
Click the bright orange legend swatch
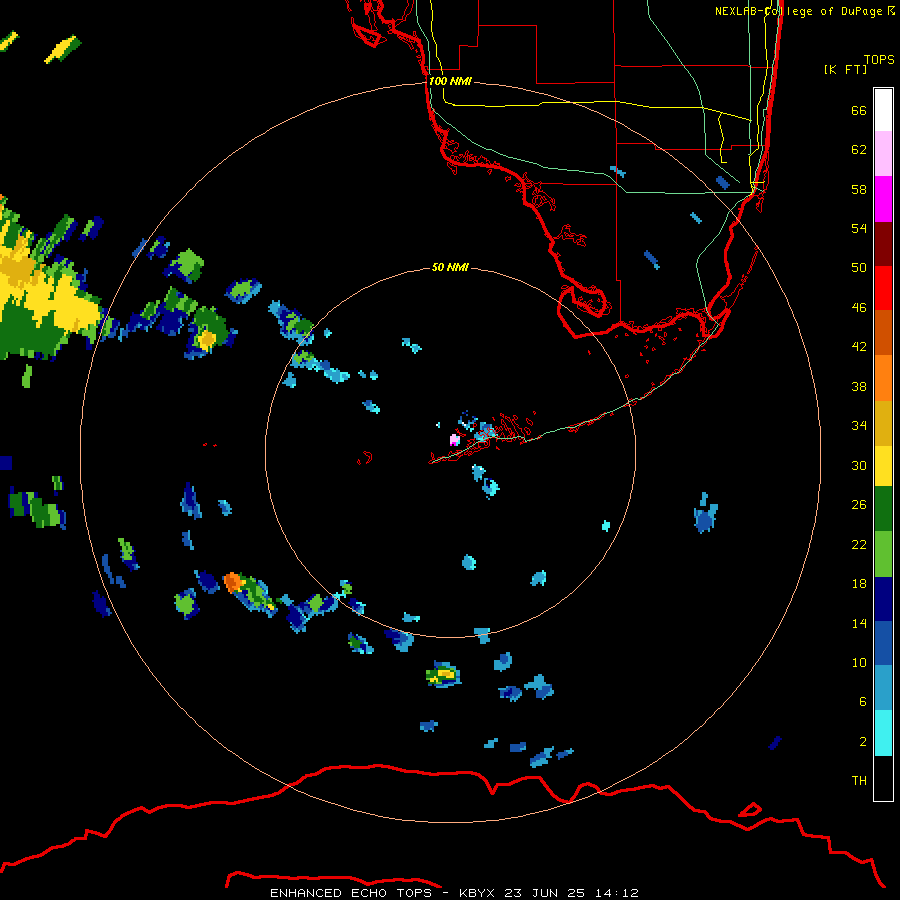883,378
